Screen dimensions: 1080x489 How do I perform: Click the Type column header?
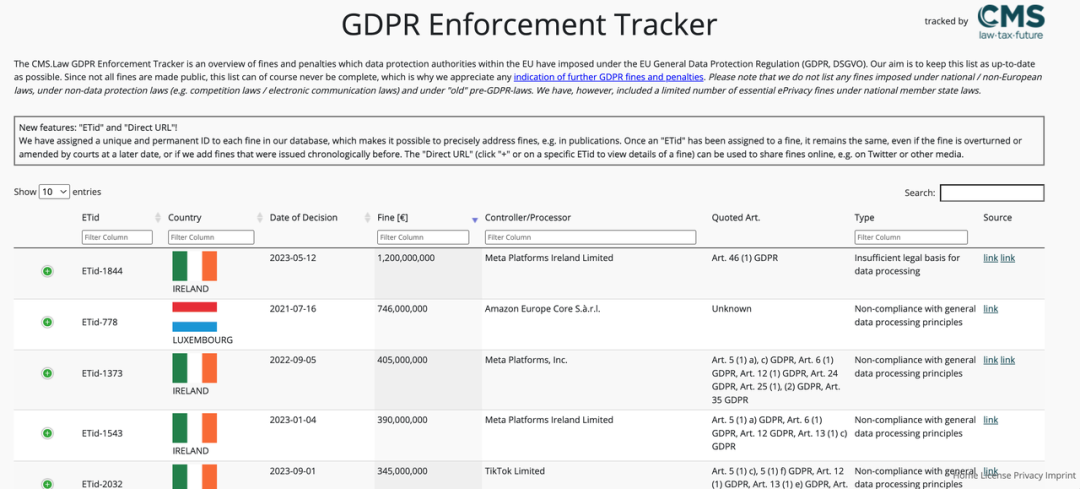coord(864,218)
